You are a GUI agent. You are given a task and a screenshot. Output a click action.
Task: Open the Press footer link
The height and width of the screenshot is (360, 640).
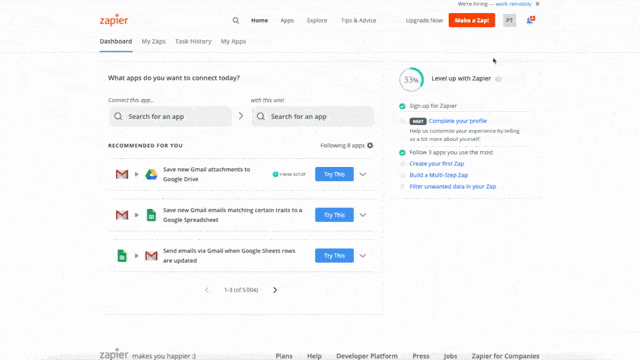coord(421,356)
